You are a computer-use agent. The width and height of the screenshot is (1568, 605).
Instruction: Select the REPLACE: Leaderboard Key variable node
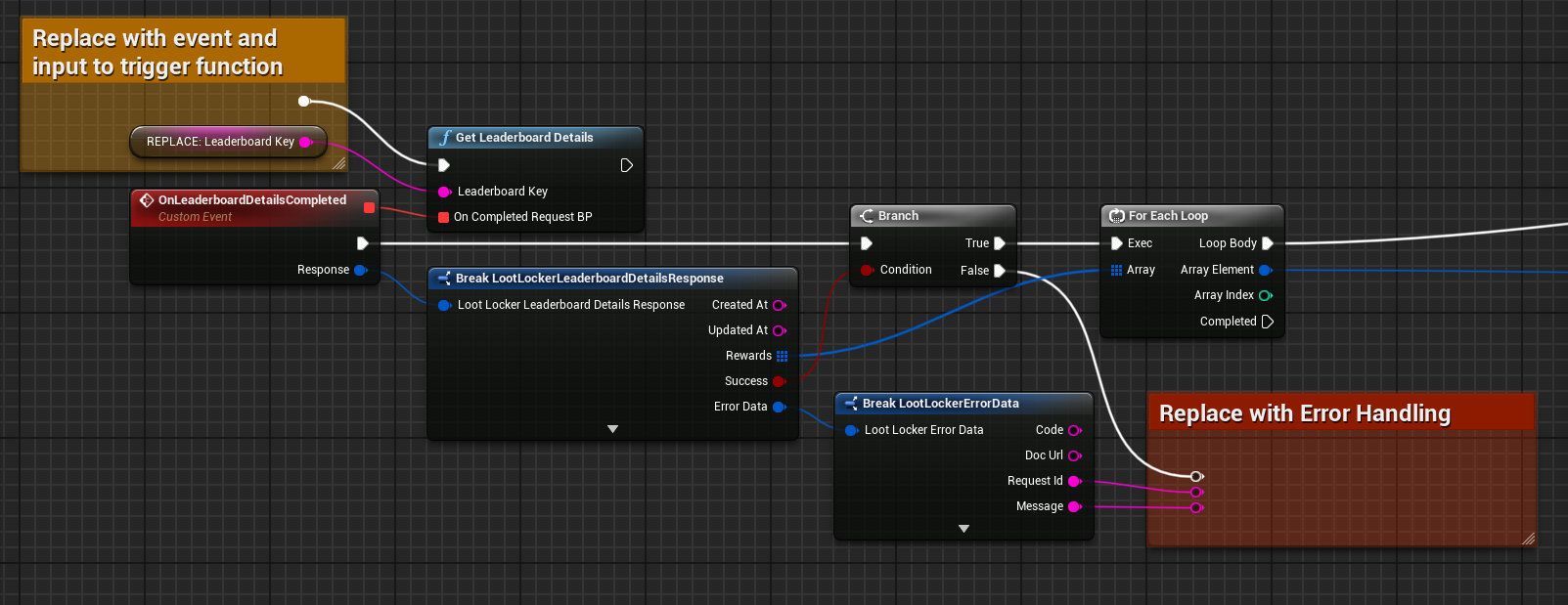click(x=221, y=142)
